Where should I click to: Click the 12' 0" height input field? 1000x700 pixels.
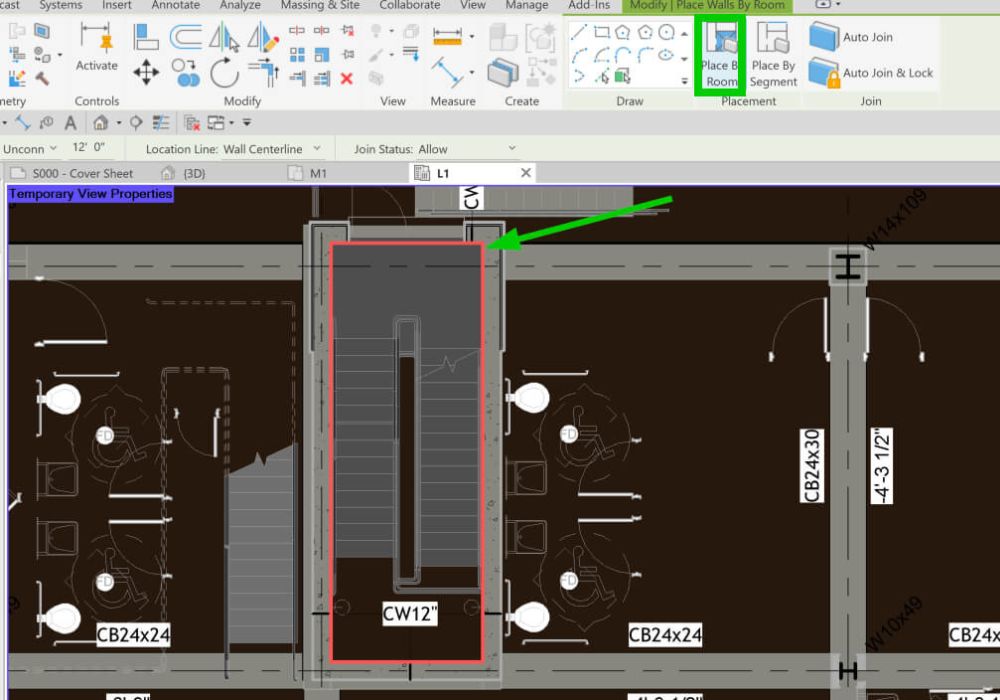click(91, 149)
